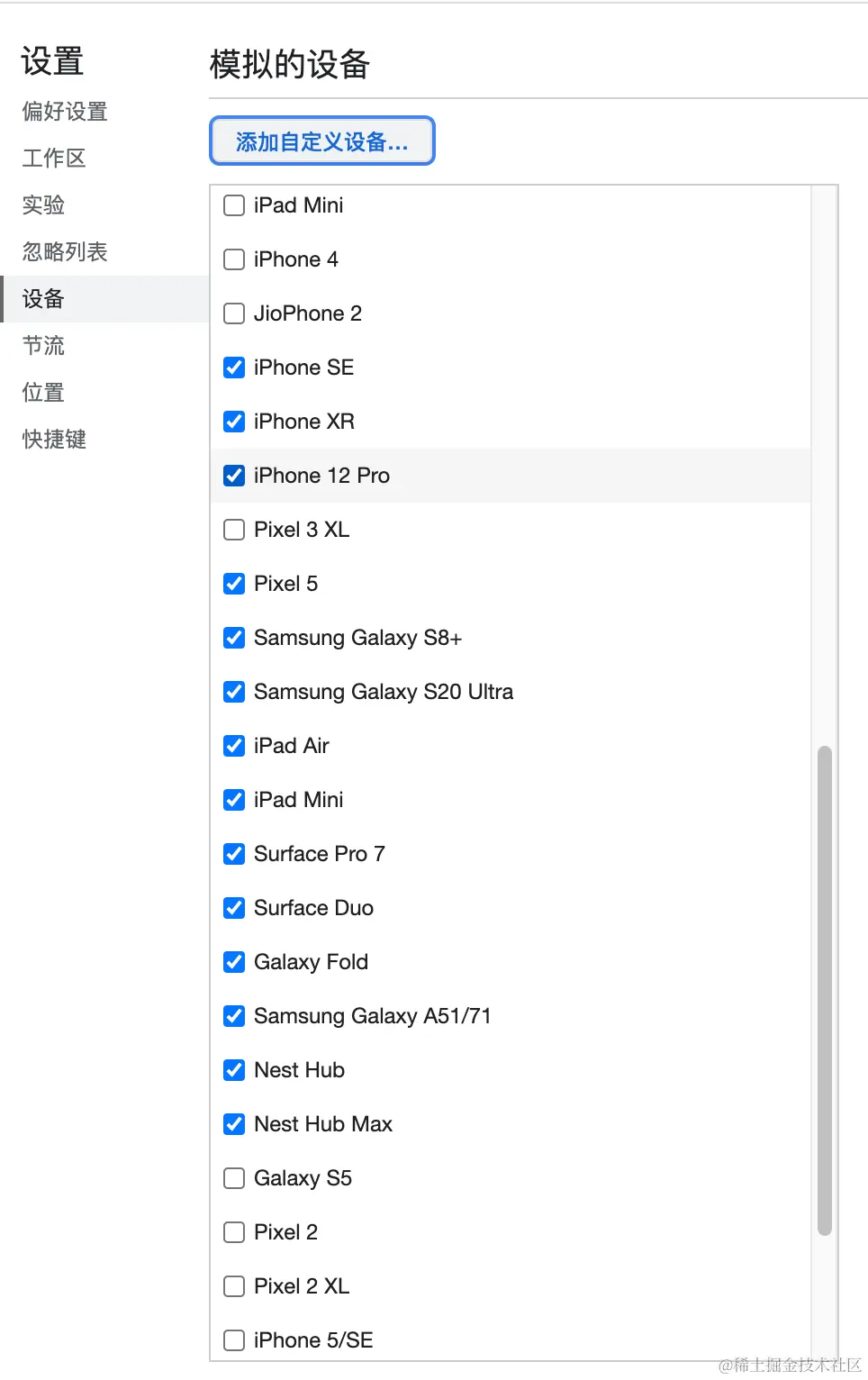Check the JioPhone 2 checkbox
868x1380 pixels.
click(x=234, y=313)
